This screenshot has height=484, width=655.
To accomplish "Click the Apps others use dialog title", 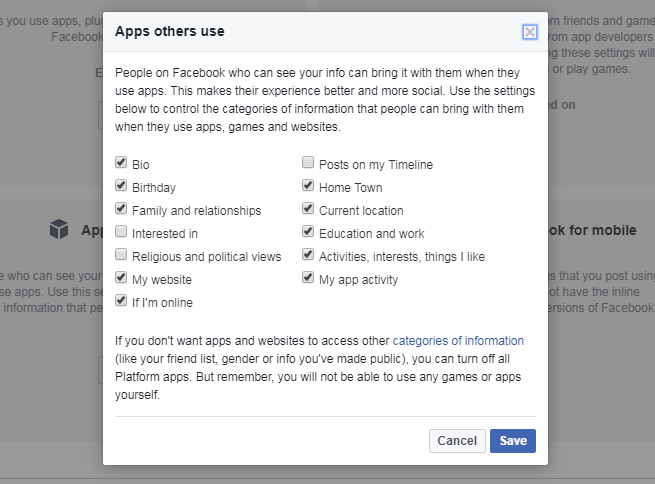I will (170, 31).
